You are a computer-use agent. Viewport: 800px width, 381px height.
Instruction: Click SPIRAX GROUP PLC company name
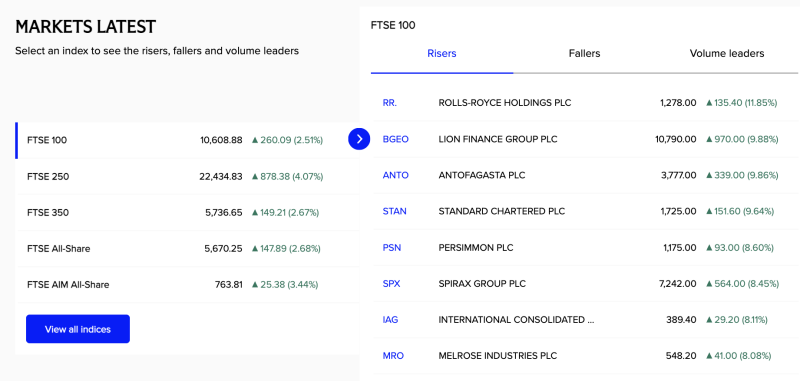[482, 284]
